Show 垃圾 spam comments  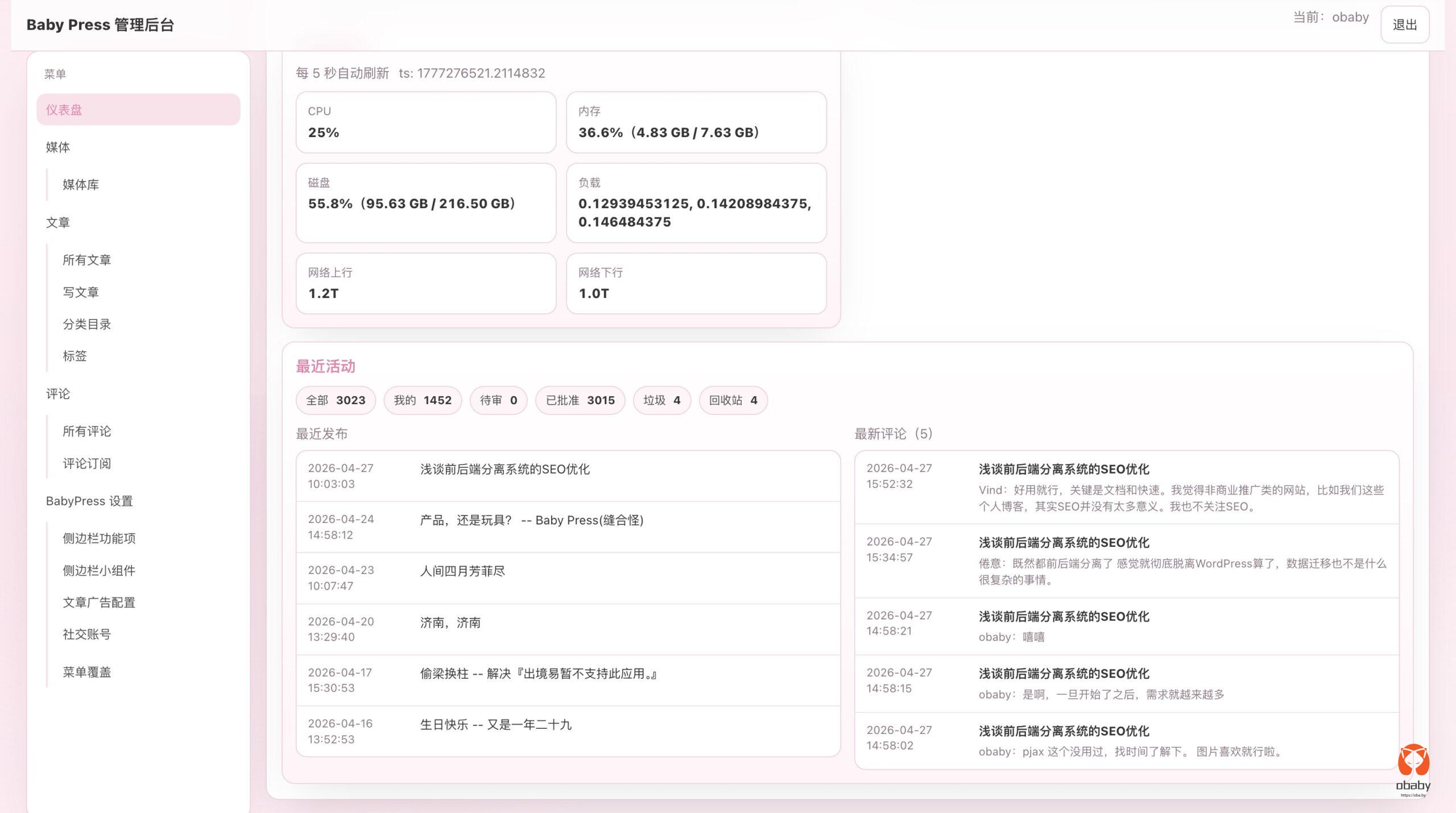(661, 400)
